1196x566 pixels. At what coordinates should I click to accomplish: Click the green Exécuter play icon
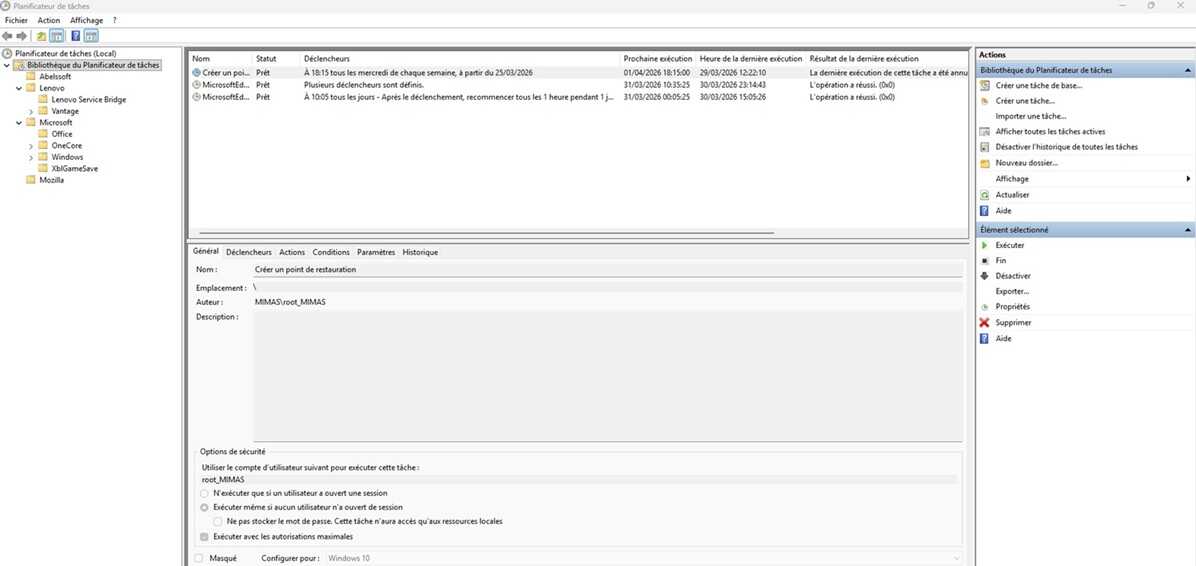(985, 245)
